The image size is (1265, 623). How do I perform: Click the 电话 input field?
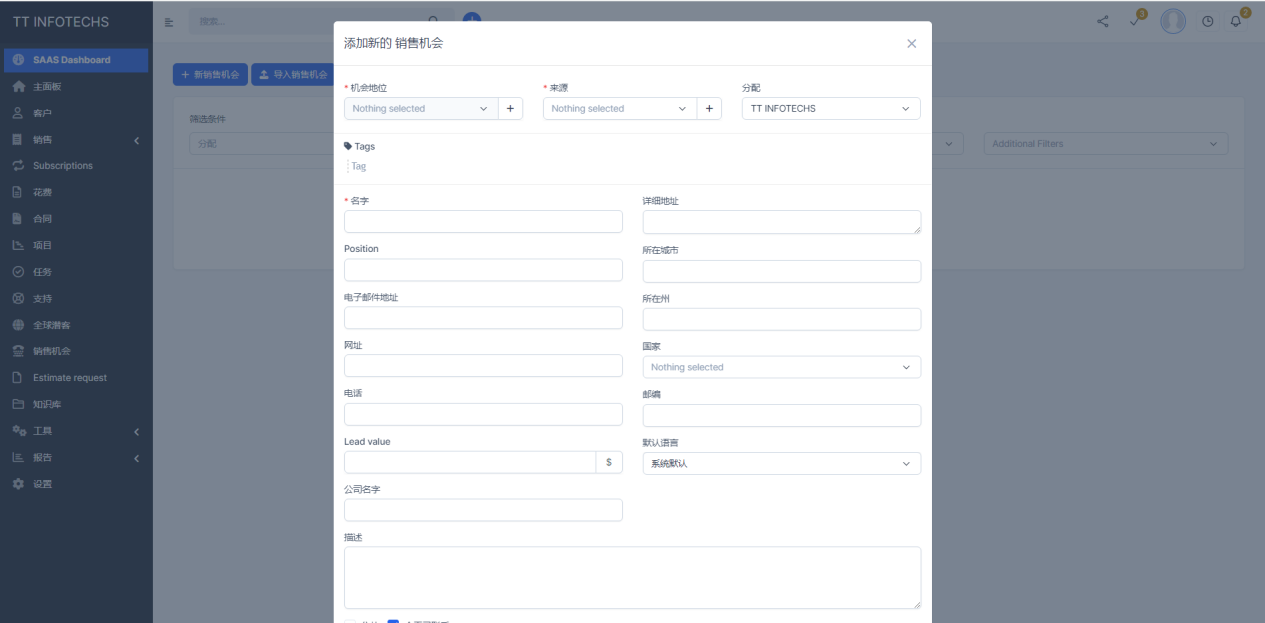(x=483, y=414)
